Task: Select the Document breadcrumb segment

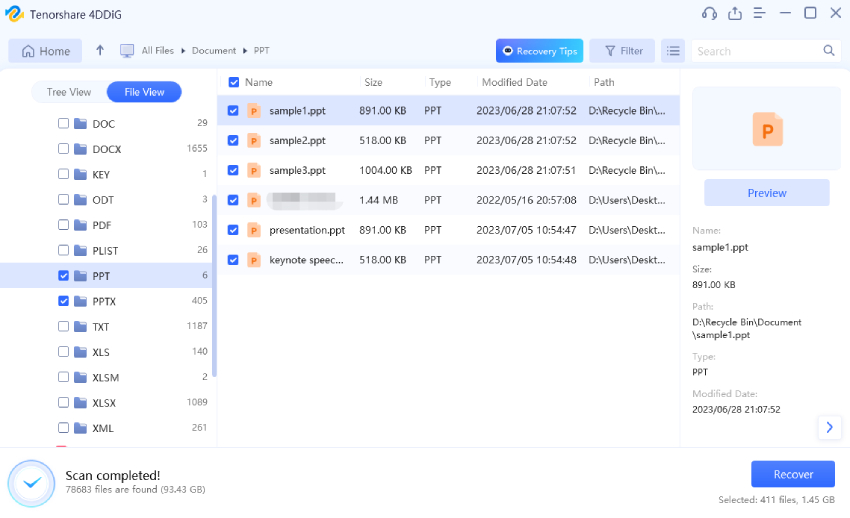Action: click(213, 50)
